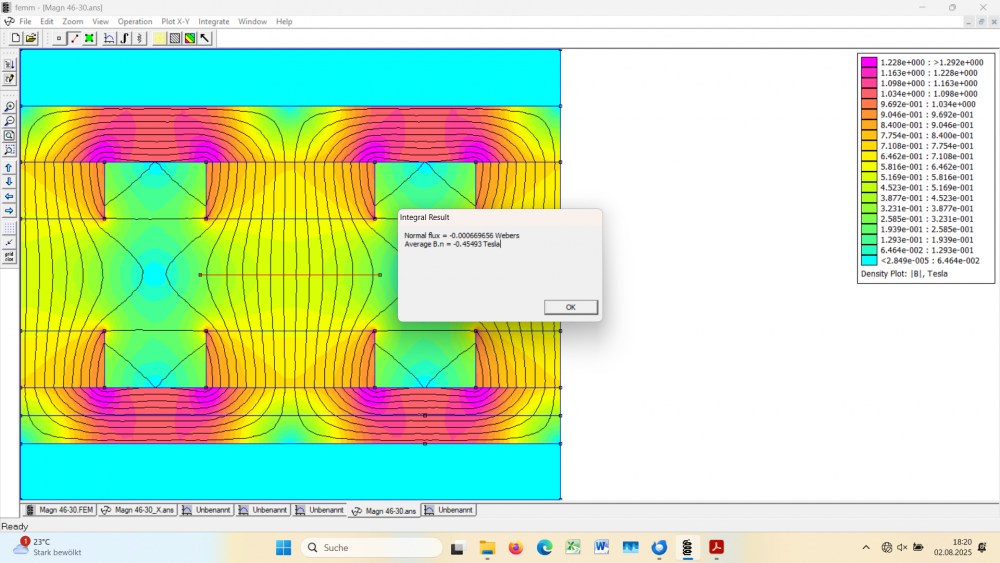Toggle the show grid button
Image resolution: width=1000 pixels, height=563 pixels.
pos(9,228)
